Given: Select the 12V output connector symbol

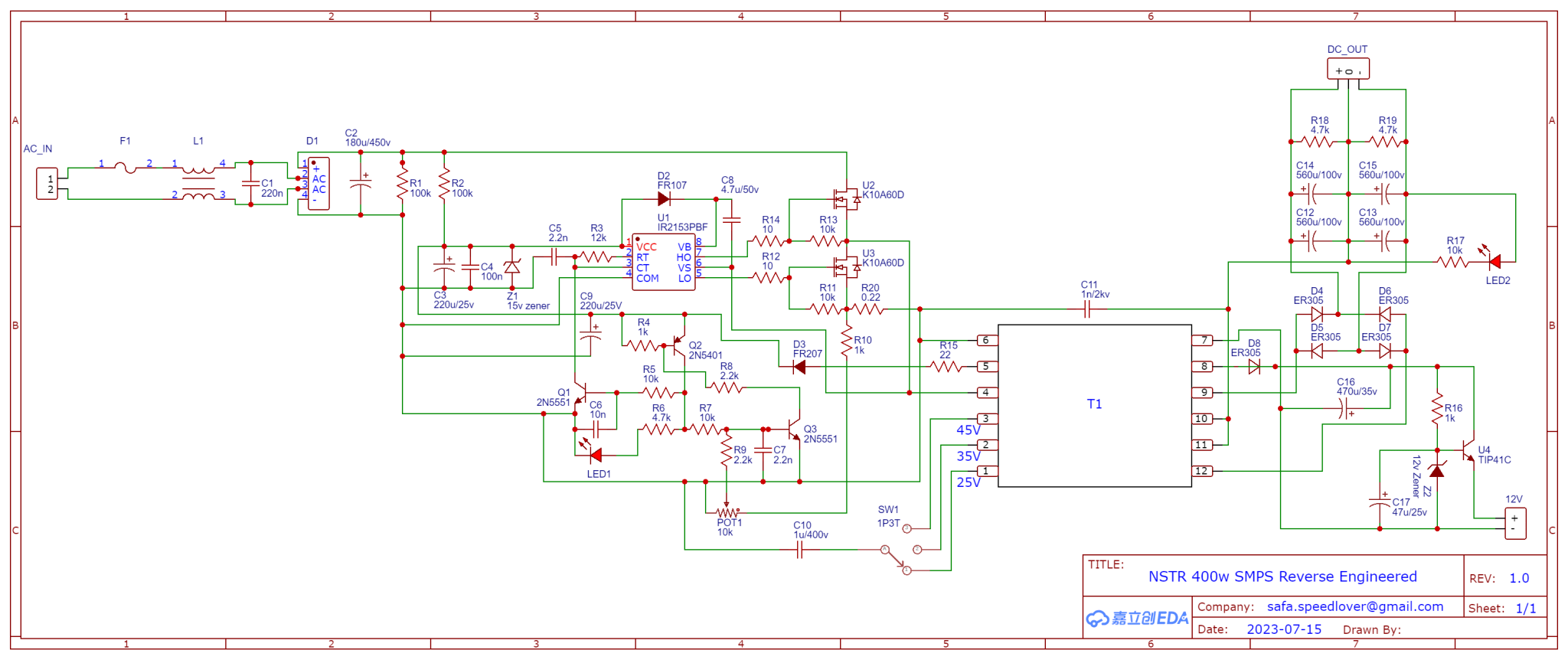Looking at the screenshot, I should (1515, 524).
